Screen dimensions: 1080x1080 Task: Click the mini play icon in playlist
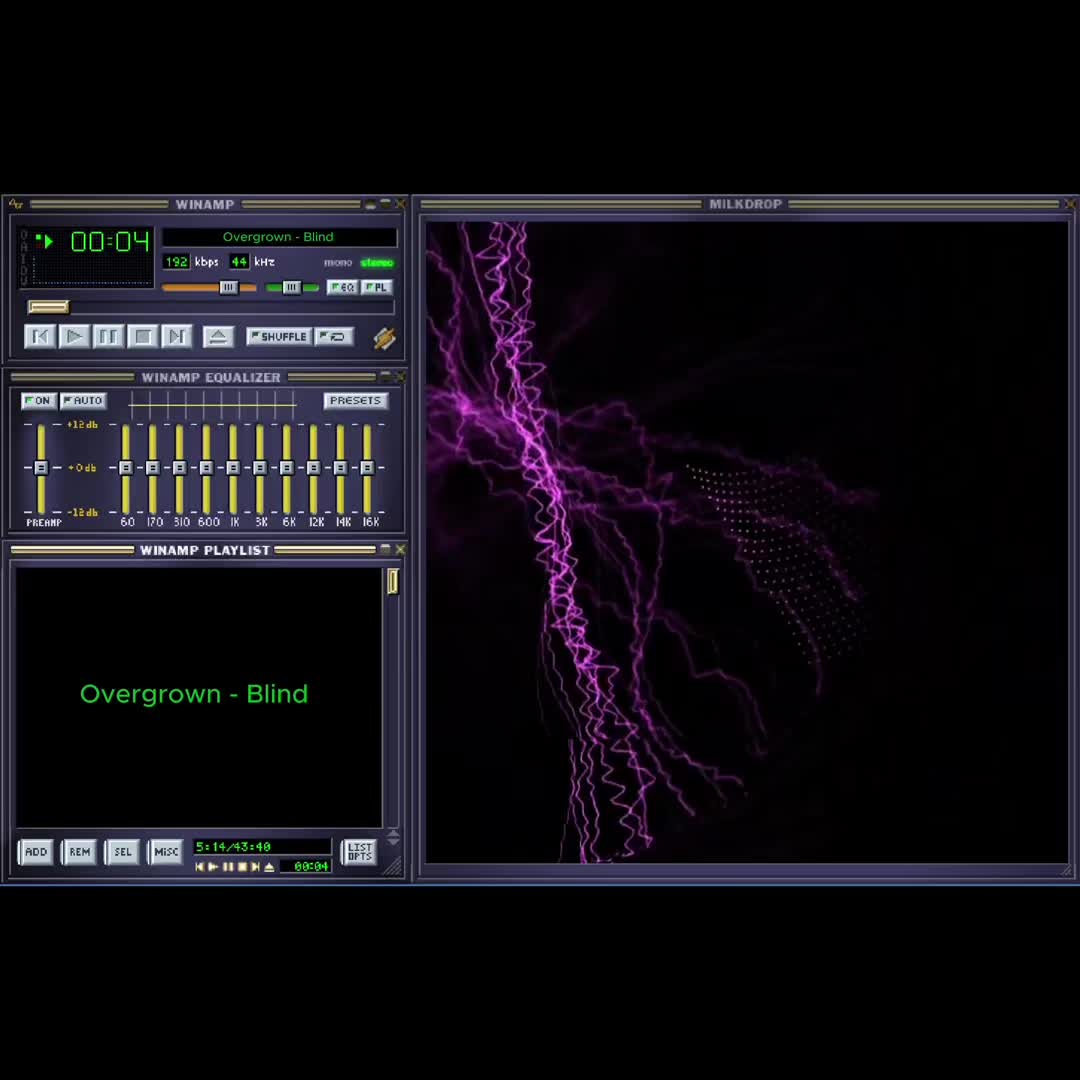214,867
